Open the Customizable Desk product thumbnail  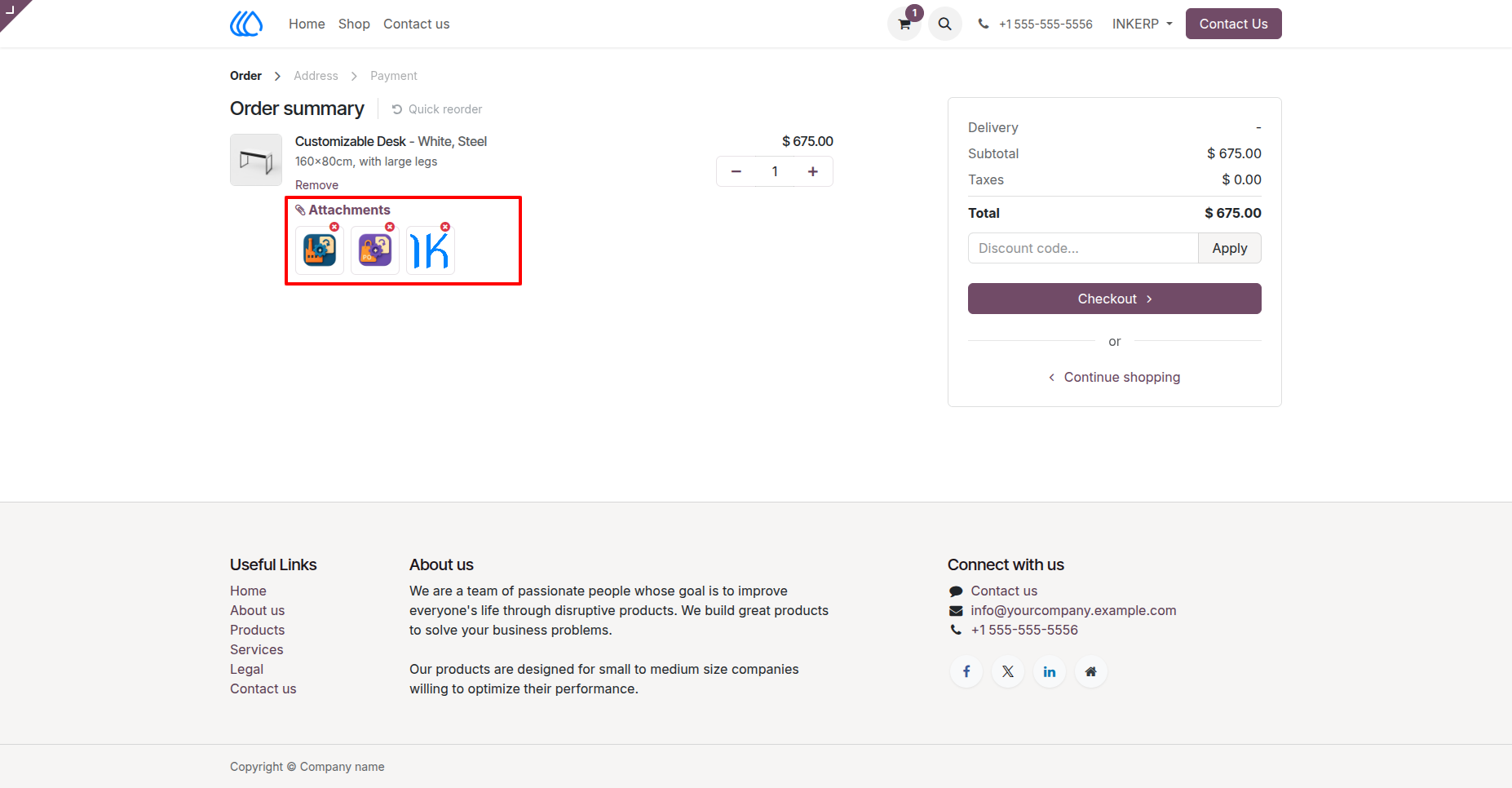[256, 160]
